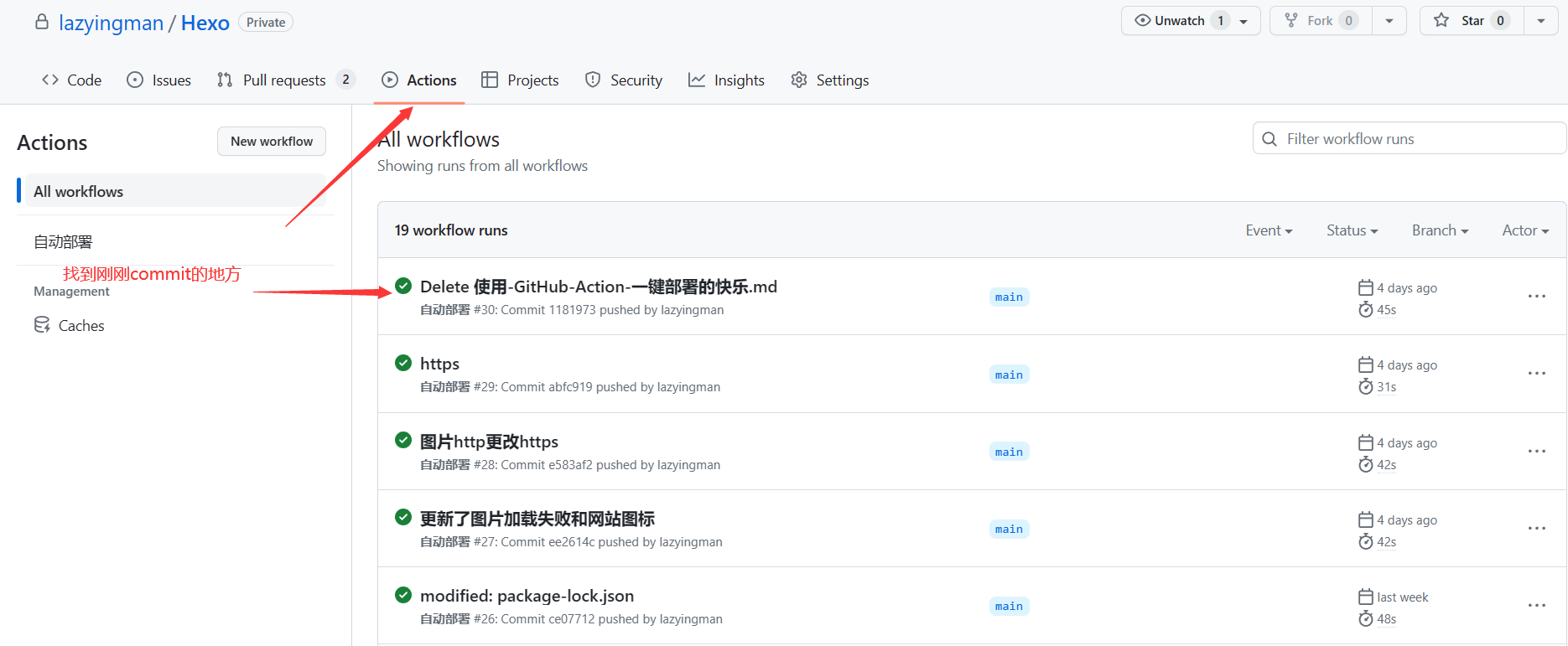1568x646 pixels.
Task: Open the modified: package-lock.json run
Action: point(527,596)
